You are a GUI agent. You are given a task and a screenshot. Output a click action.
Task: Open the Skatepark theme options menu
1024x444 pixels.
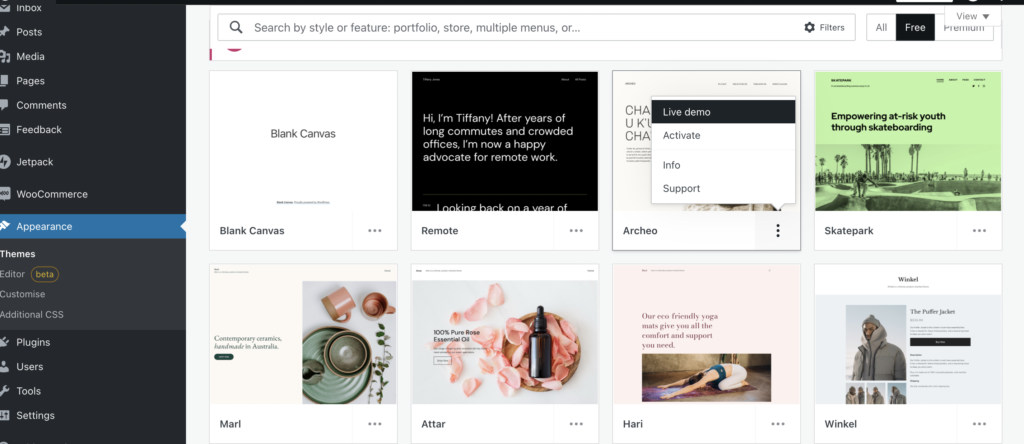click(x=980, y=231)
